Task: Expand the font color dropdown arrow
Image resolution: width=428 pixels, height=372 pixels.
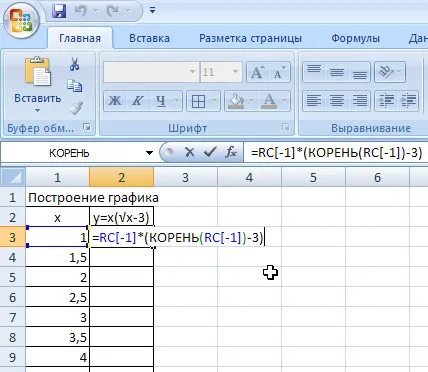Action: click(x=285, y=101)
